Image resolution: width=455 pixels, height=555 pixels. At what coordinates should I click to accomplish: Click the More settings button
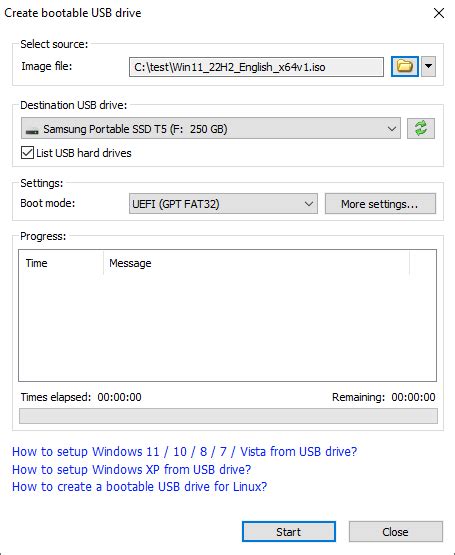click(380, 204)
